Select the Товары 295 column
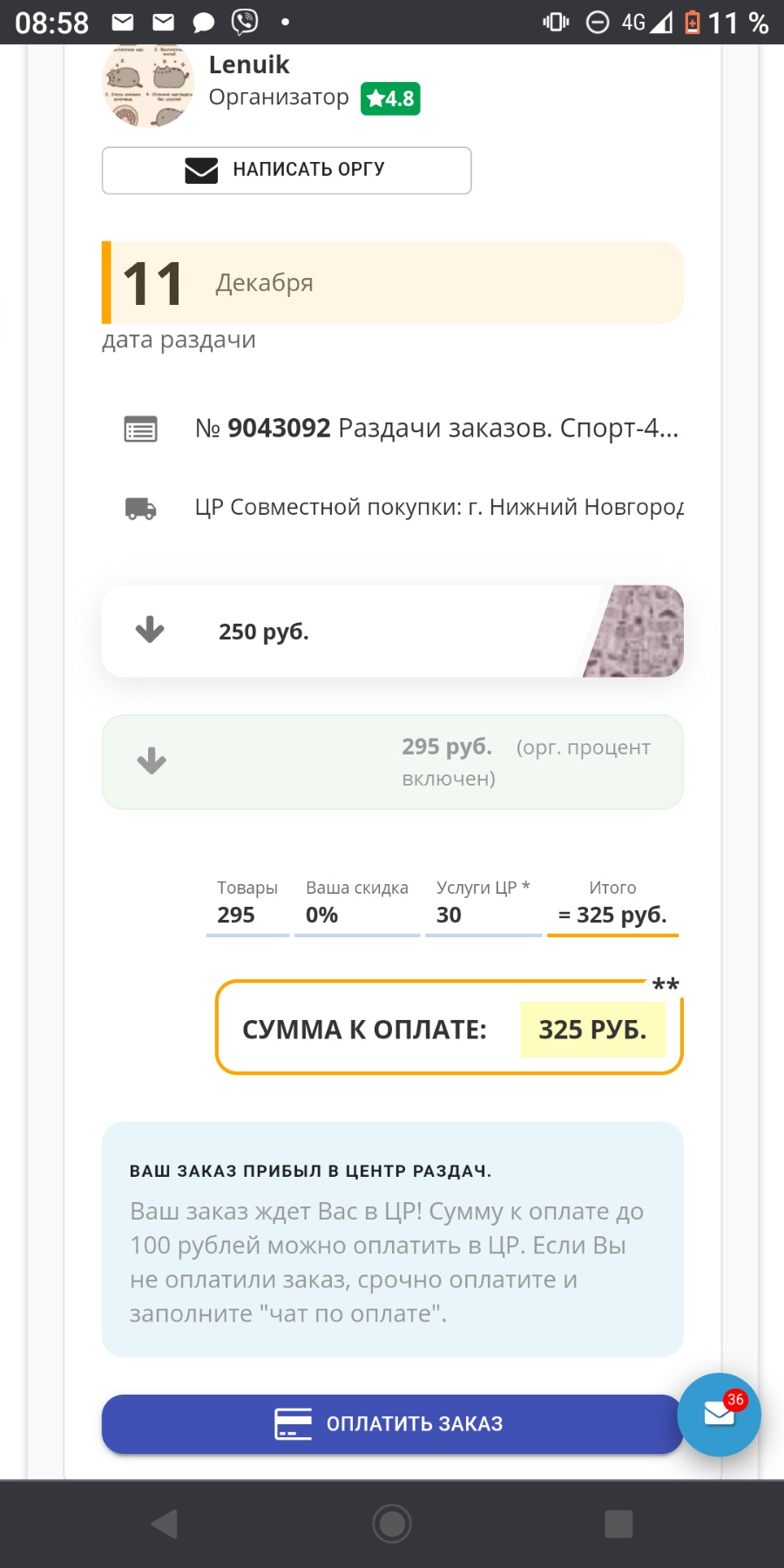The image size is (784, 1568). click(x=247, y=904)
